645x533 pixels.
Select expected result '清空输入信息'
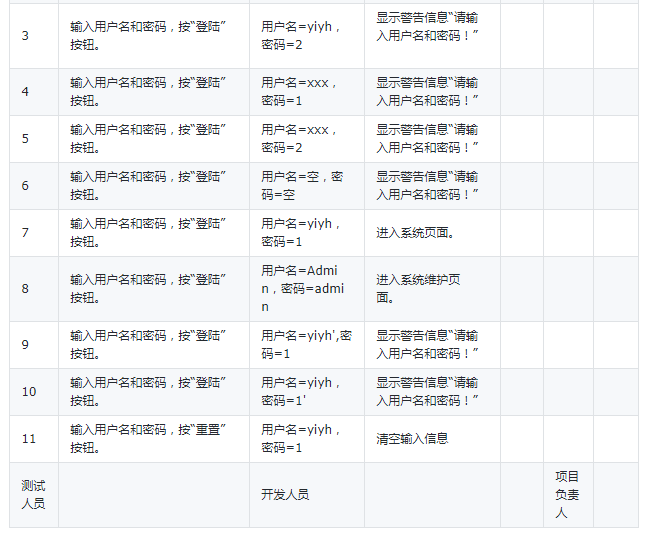tap(412, 439)
